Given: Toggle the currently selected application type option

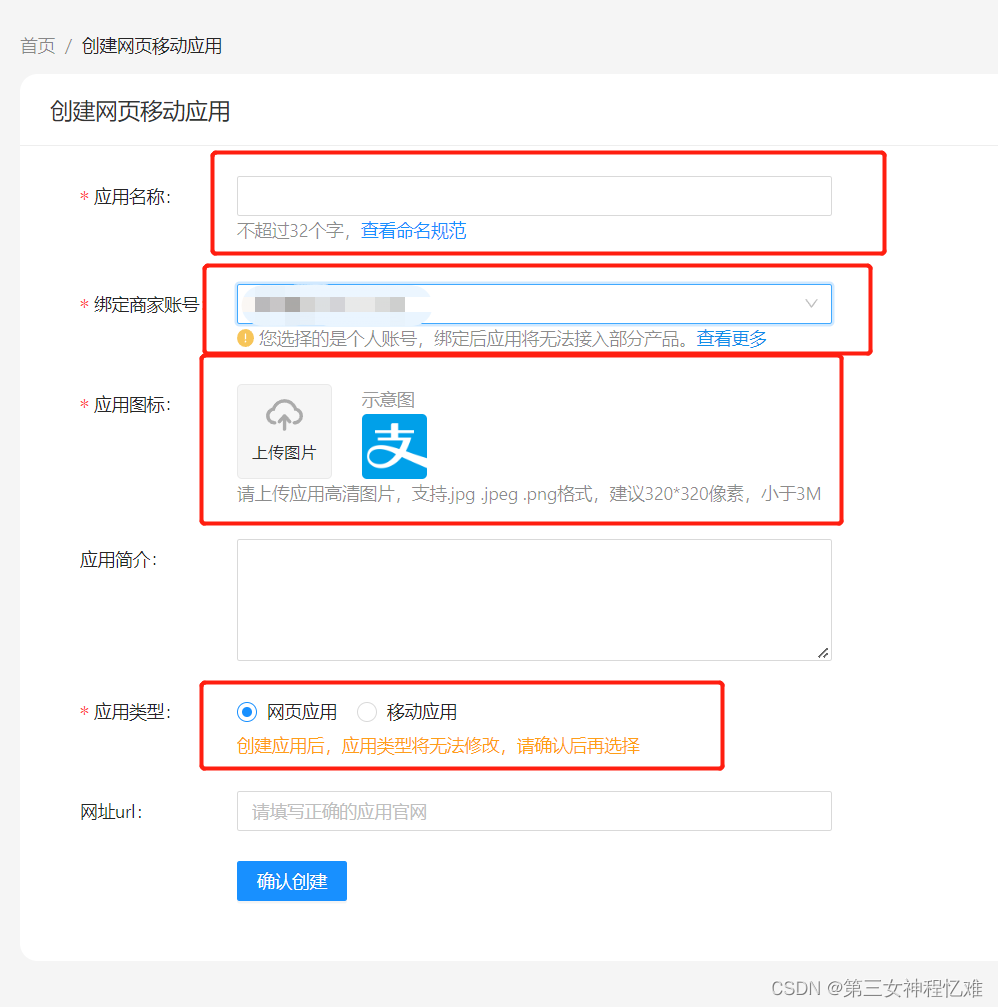Looking at the screenshot, I should coord(245,711).
